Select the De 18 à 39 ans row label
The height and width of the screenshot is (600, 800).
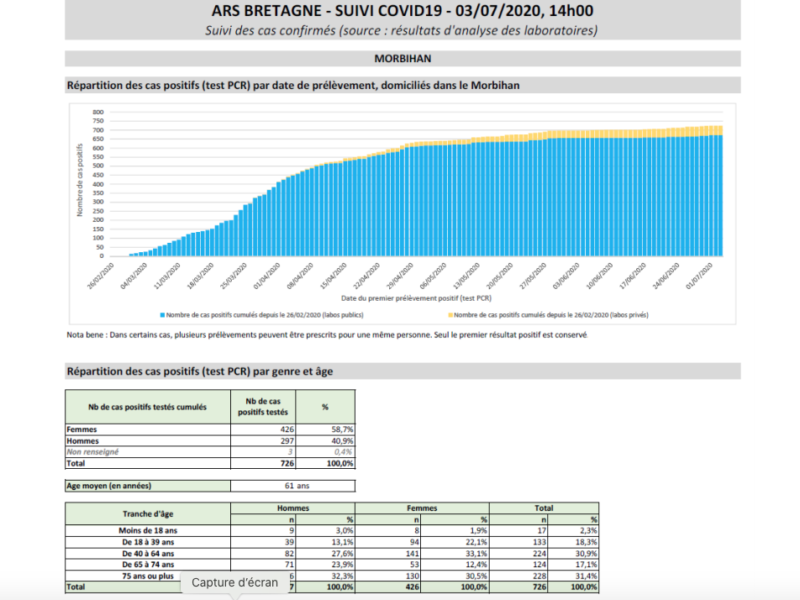[148, 542]
